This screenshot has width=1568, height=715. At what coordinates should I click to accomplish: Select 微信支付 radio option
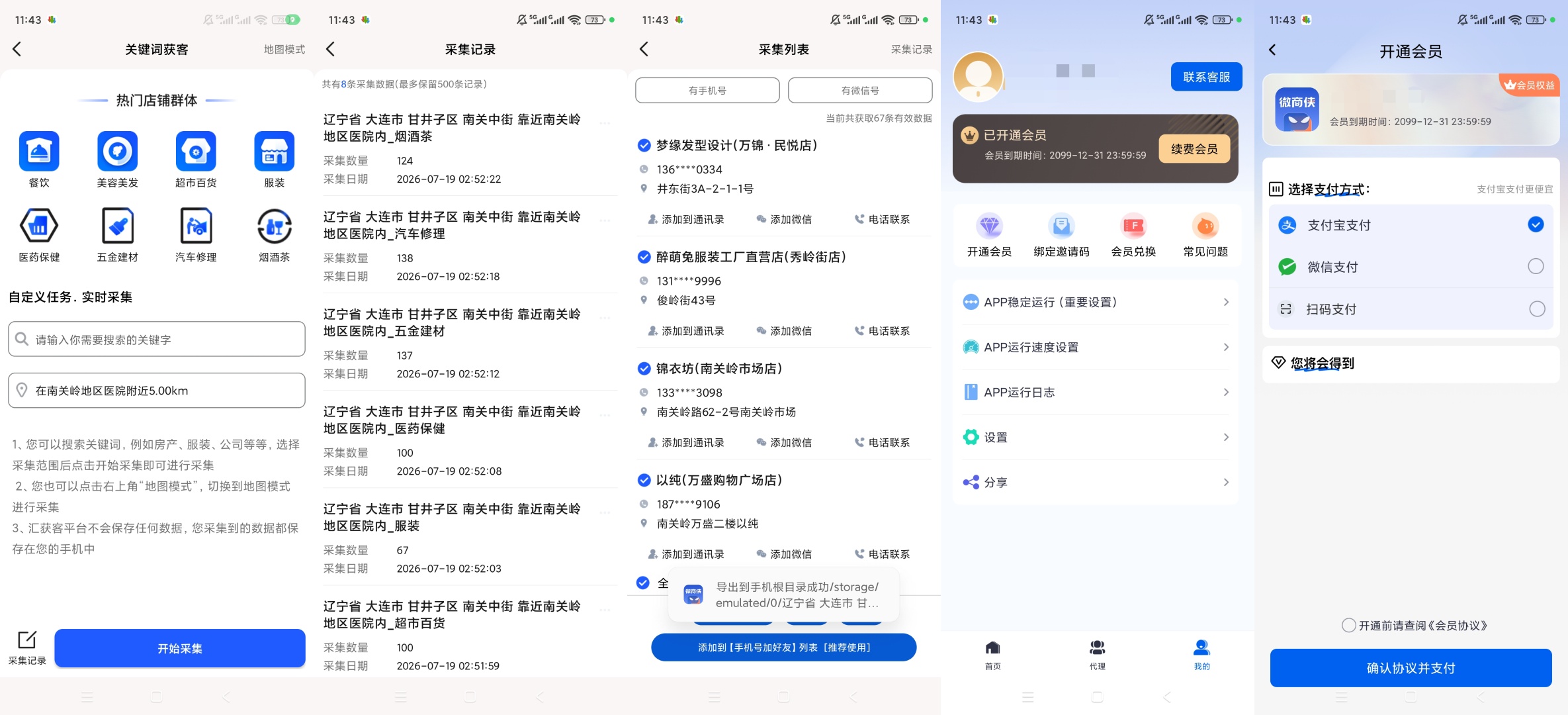point(1536,266)
